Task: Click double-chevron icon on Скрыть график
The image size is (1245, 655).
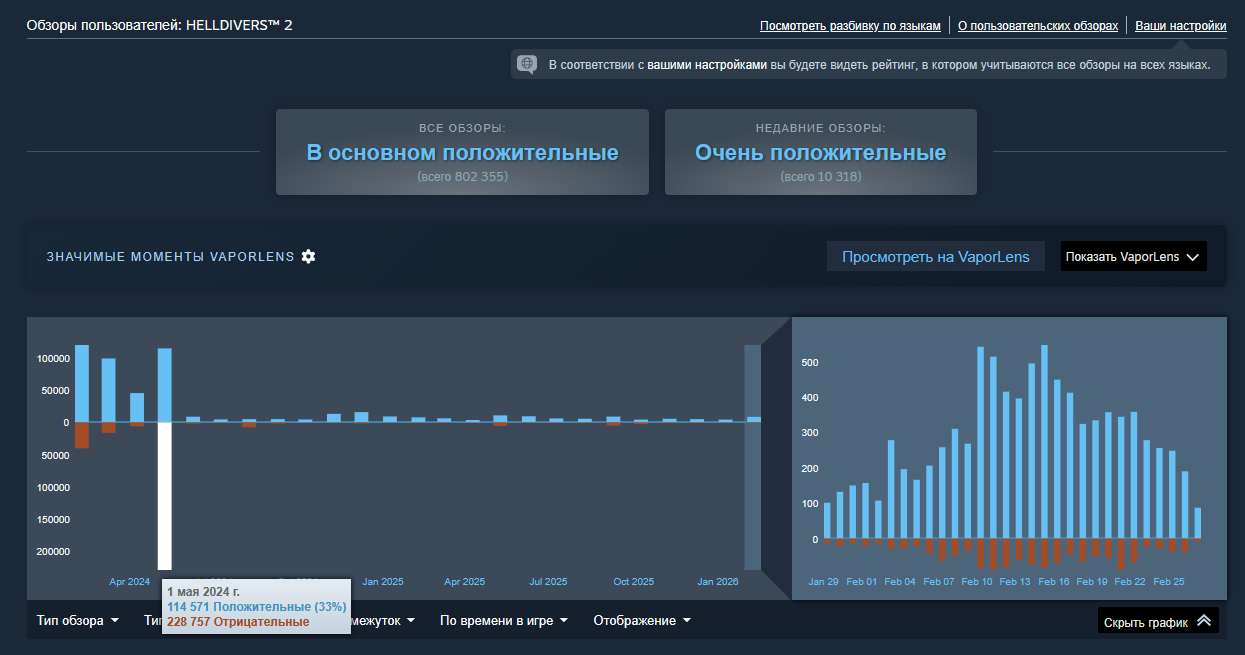Action: [x=1203, y=621]
